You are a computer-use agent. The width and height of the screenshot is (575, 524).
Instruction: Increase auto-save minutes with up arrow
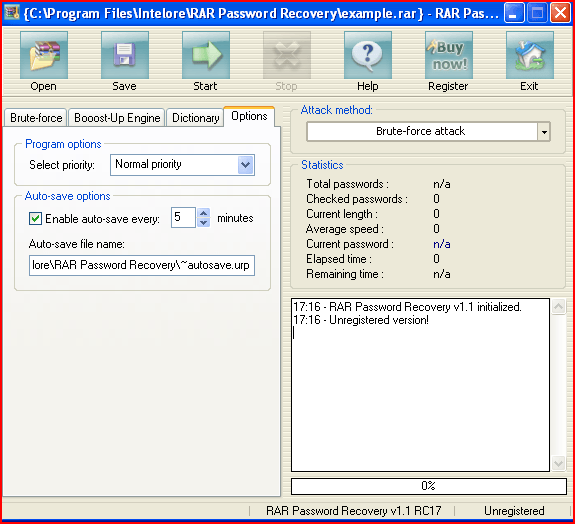coord(204,213)
